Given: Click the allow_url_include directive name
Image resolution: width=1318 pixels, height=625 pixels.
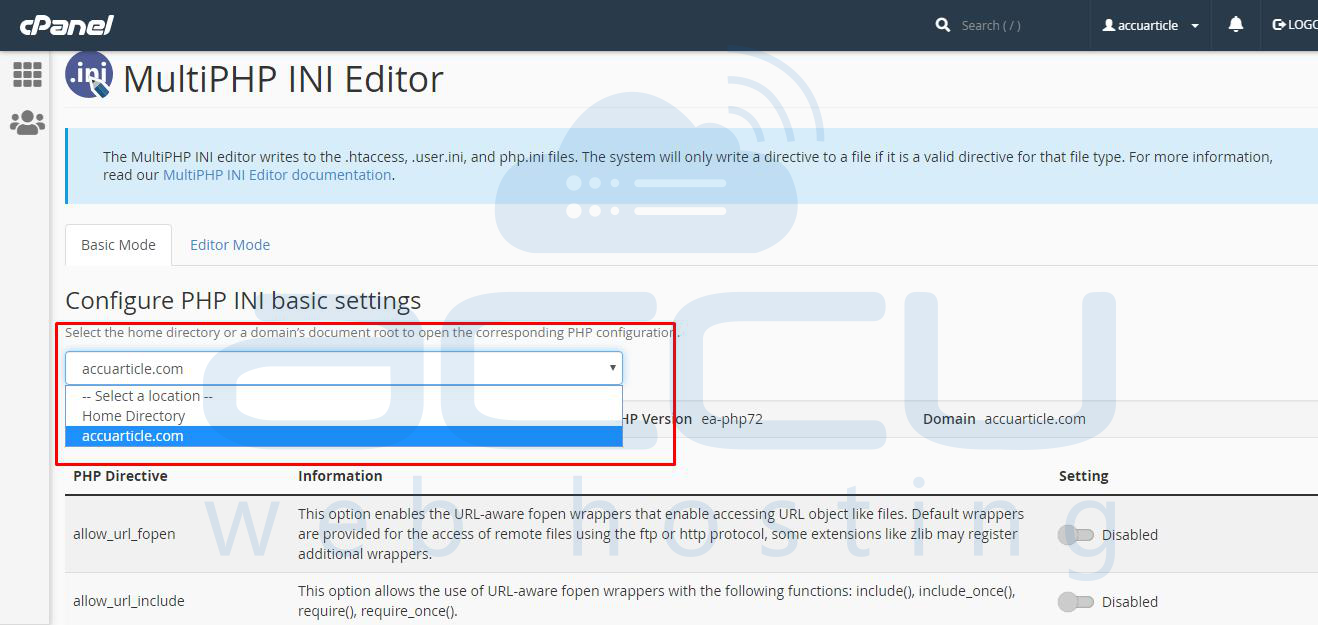Looking at the screenshot, I should [x=129, y=601].
